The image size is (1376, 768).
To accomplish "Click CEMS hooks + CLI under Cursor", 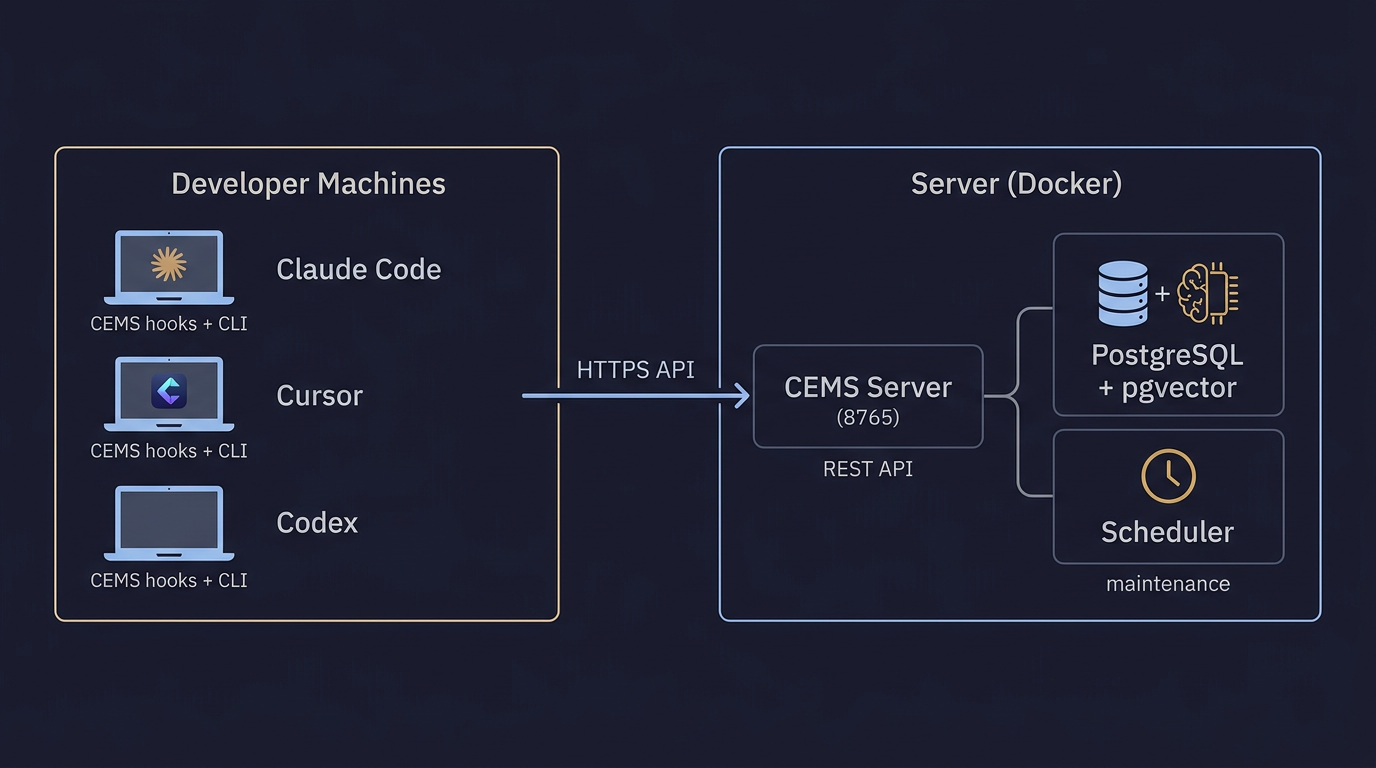I will 169,451.
